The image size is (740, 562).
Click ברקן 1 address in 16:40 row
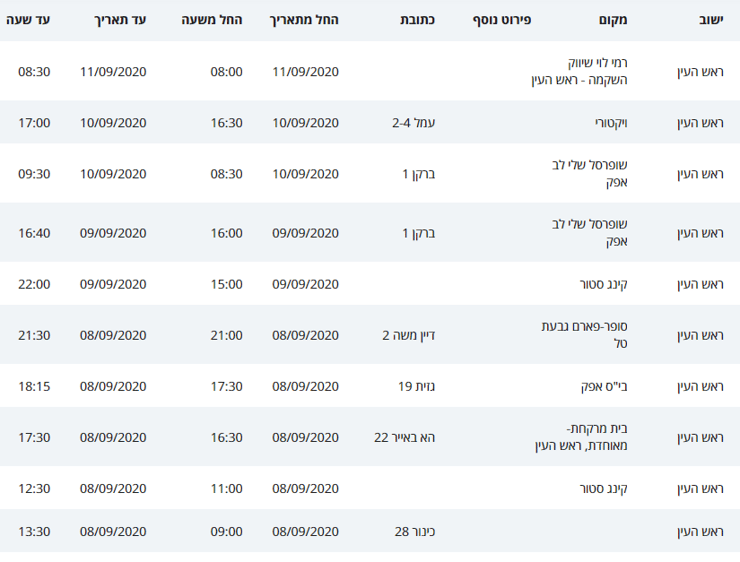pyautogui.click(x=418, y=233)
